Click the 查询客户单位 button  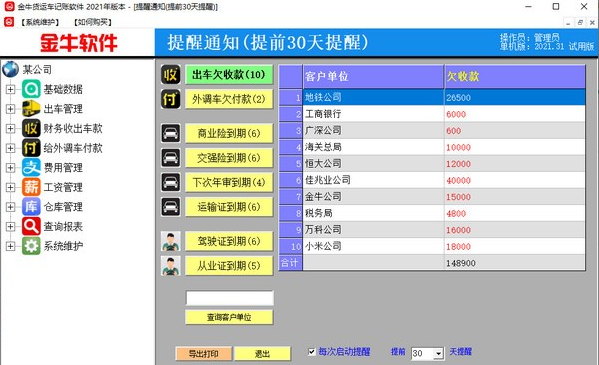tap(229, 317)
